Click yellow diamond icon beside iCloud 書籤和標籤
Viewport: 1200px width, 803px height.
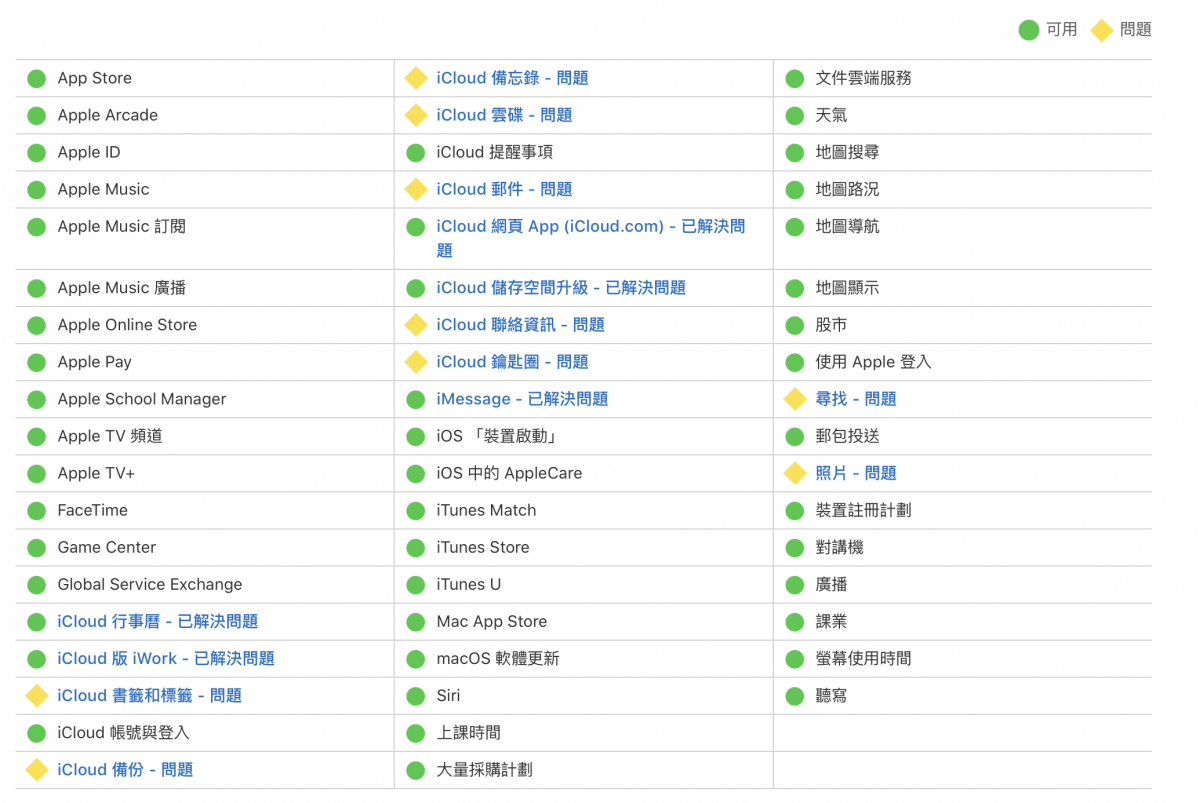click(x=37, y=695)
